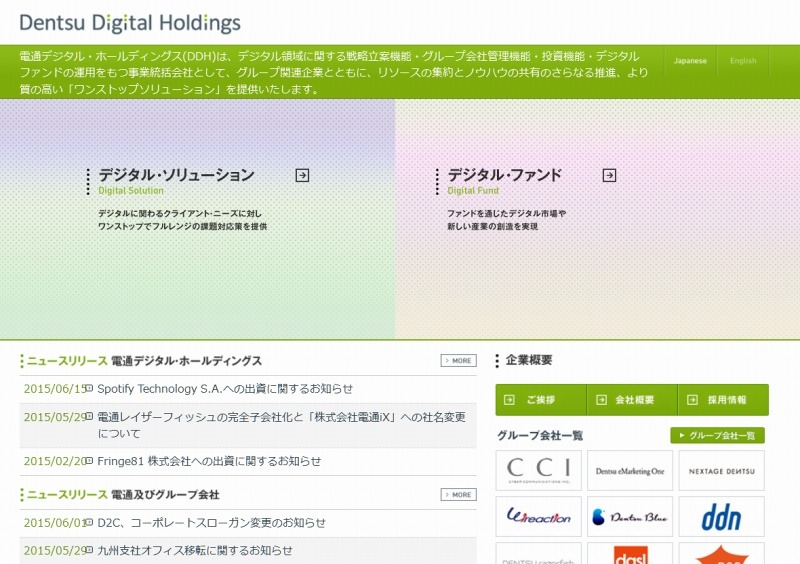Open the ご挨拶 page button
This screenshot has width=800, height=564.
(541, 400)
